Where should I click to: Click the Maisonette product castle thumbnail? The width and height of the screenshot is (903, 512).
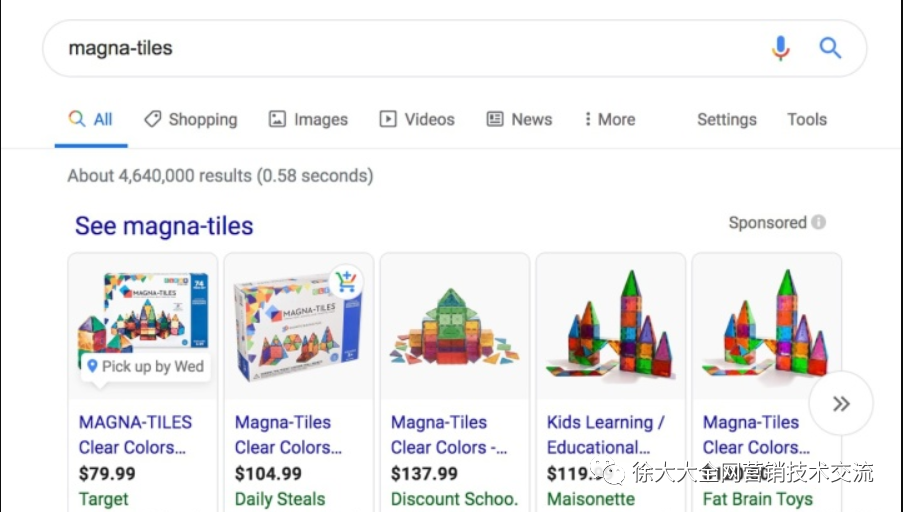[x=610, y=325]
